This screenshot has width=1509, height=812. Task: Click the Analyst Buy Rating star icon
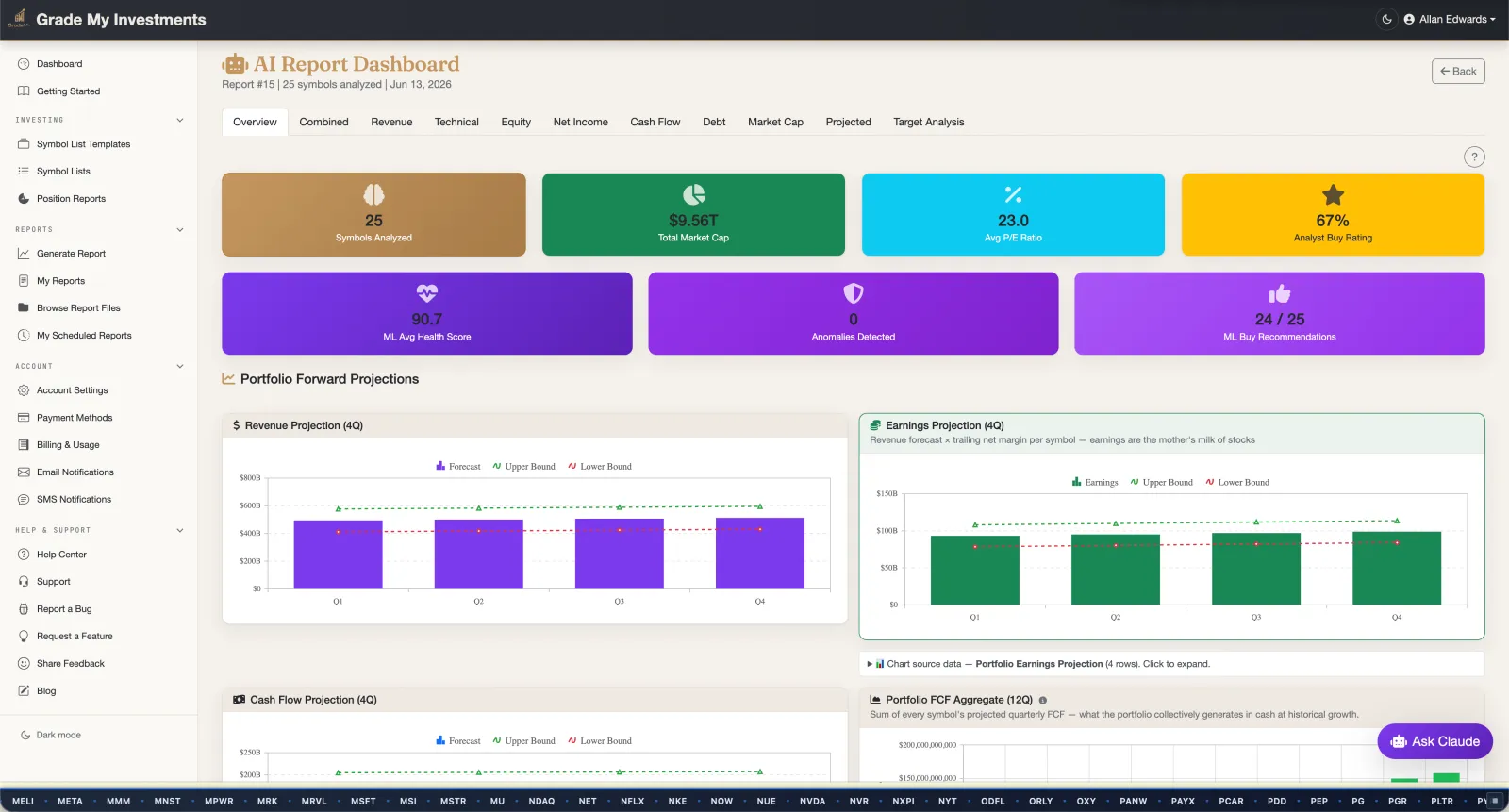tap(1333, 195)
